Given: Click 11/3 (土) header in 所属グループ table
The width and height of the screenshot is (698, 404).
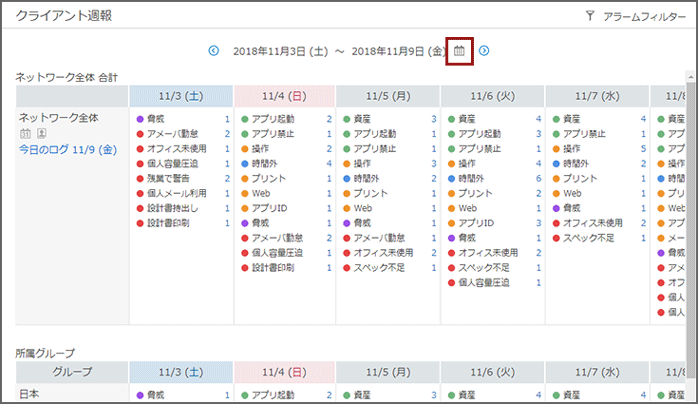Looking at the screenshot, I should pyautogui.click(x=181, y=372).
